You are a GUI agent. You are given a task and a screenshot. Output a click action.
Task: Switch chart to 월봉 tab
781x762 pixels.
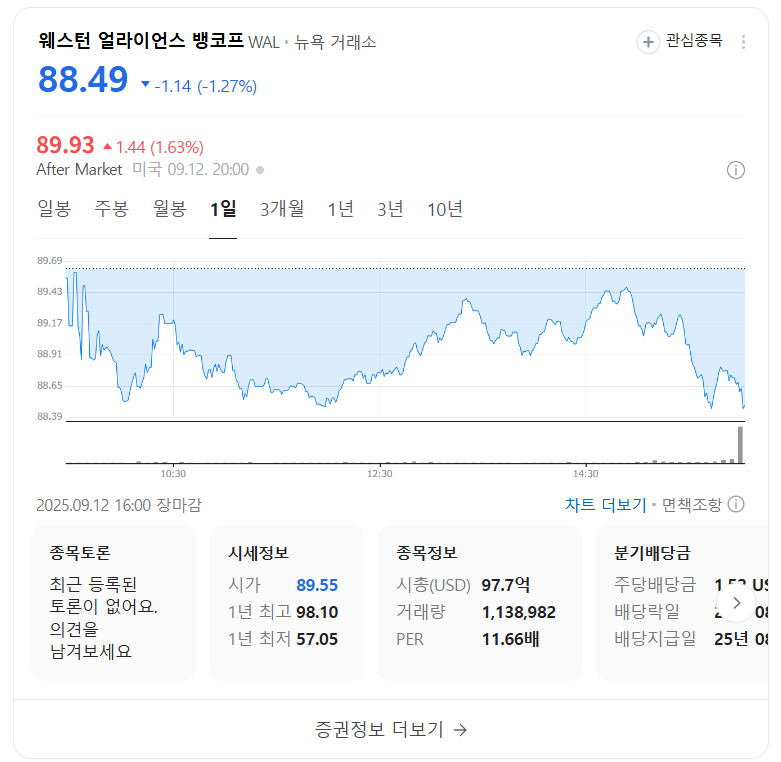169,209
